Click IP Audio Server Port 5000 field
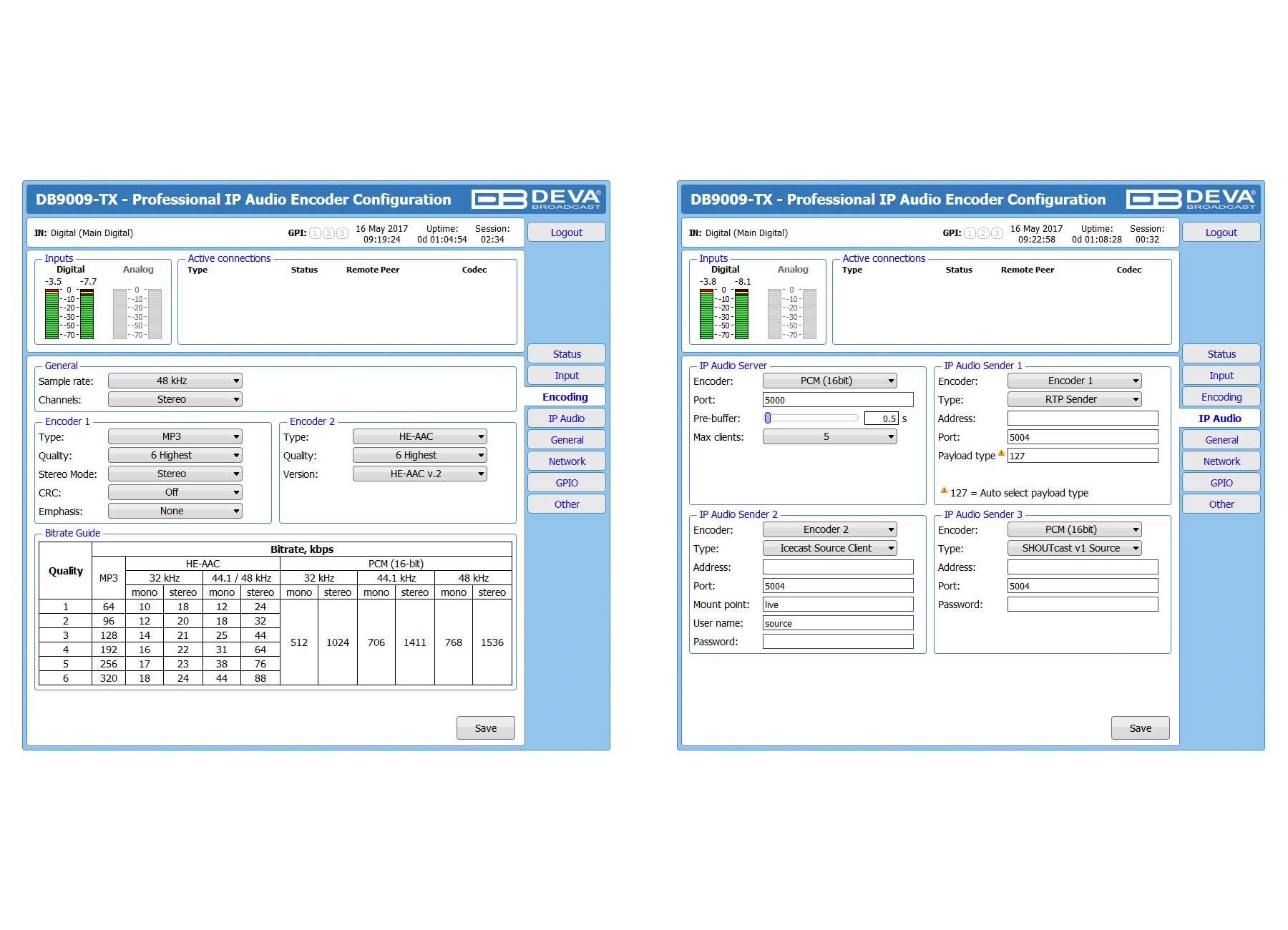Image resolution: width=1288 pixels, height=930 pixels. pos(838,400)
